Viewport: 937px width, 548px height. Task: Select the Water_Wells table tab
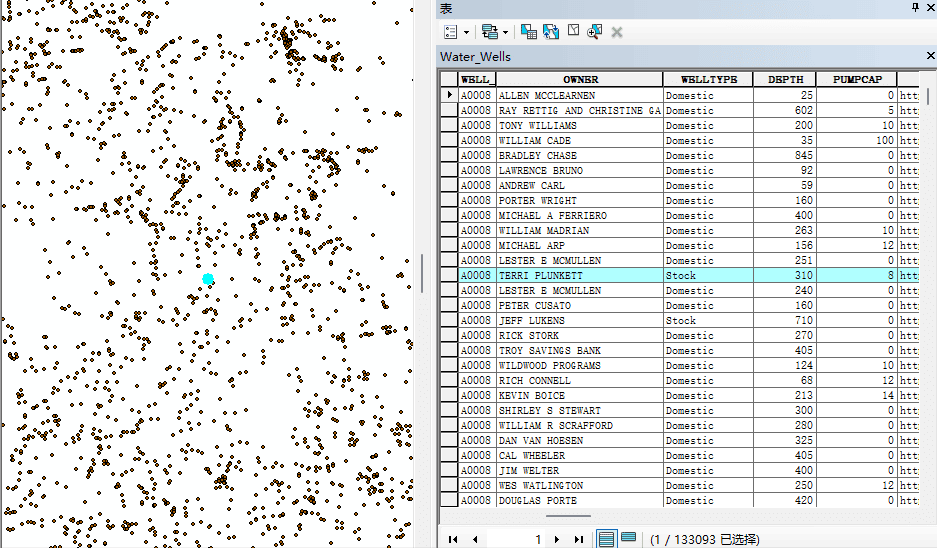[475, 57]
